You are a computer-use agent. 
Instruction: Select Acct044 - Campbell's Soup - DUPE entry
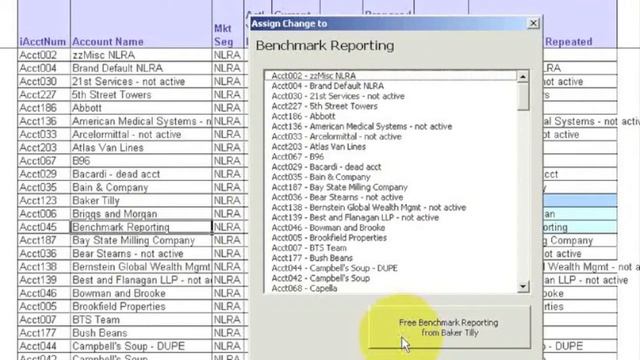391,268
